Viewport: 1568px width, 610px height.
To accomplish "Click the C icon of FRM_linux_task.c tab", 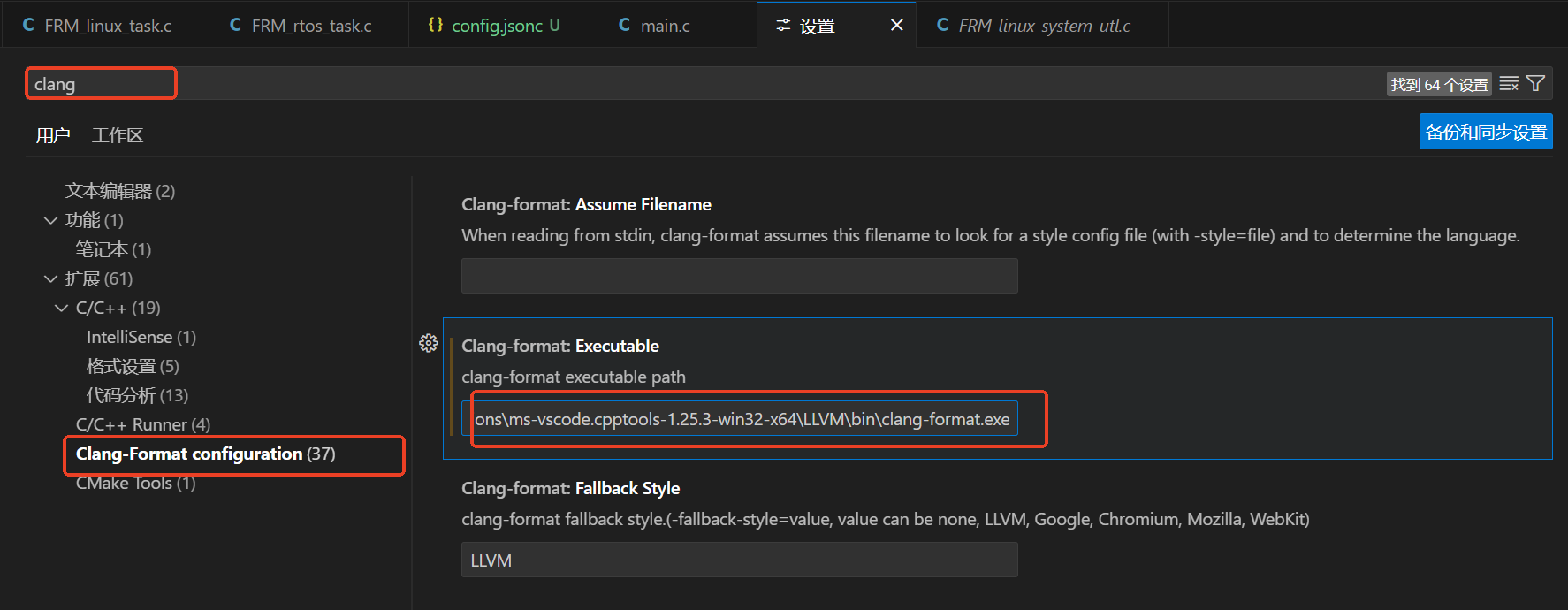I will [x=29, y=25].
